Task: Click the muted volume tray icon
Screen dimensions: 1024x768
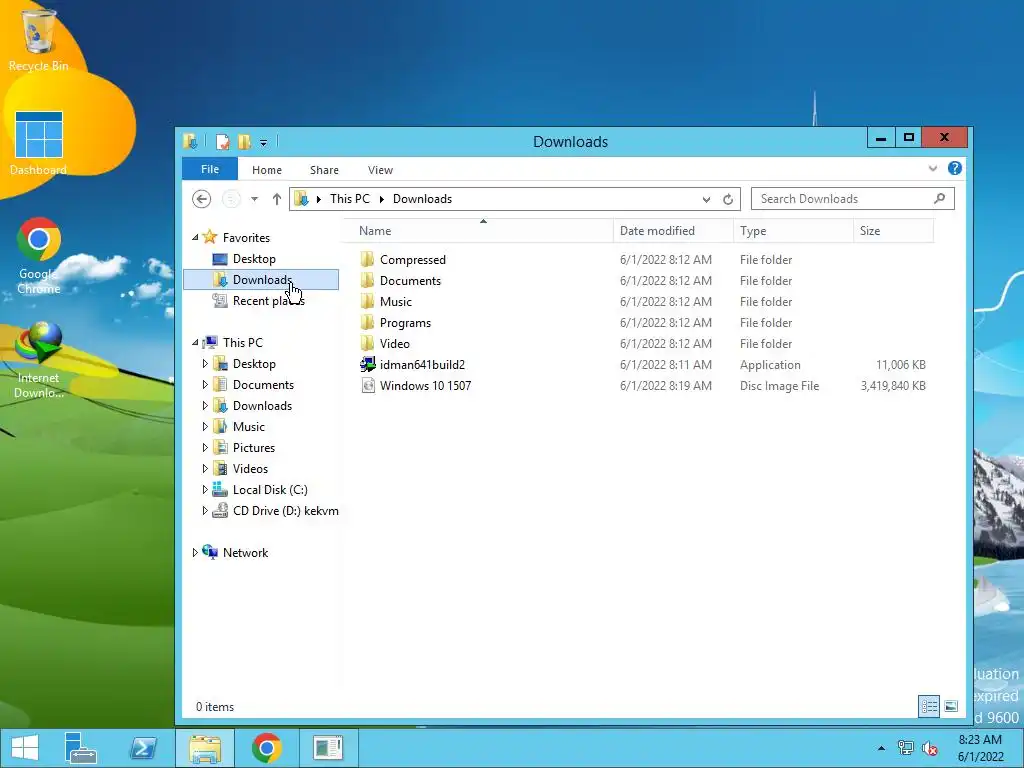Action: [x=930, y=748]
